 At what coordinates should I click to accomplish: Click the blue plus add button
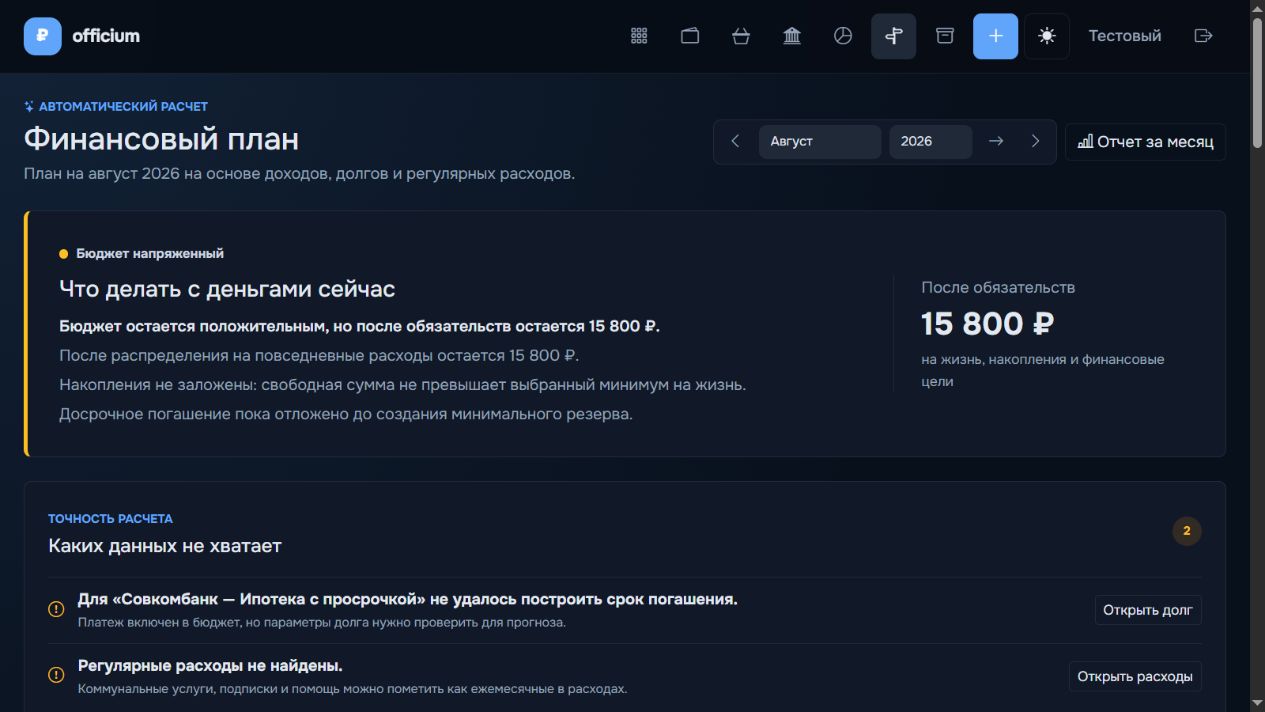996,36
